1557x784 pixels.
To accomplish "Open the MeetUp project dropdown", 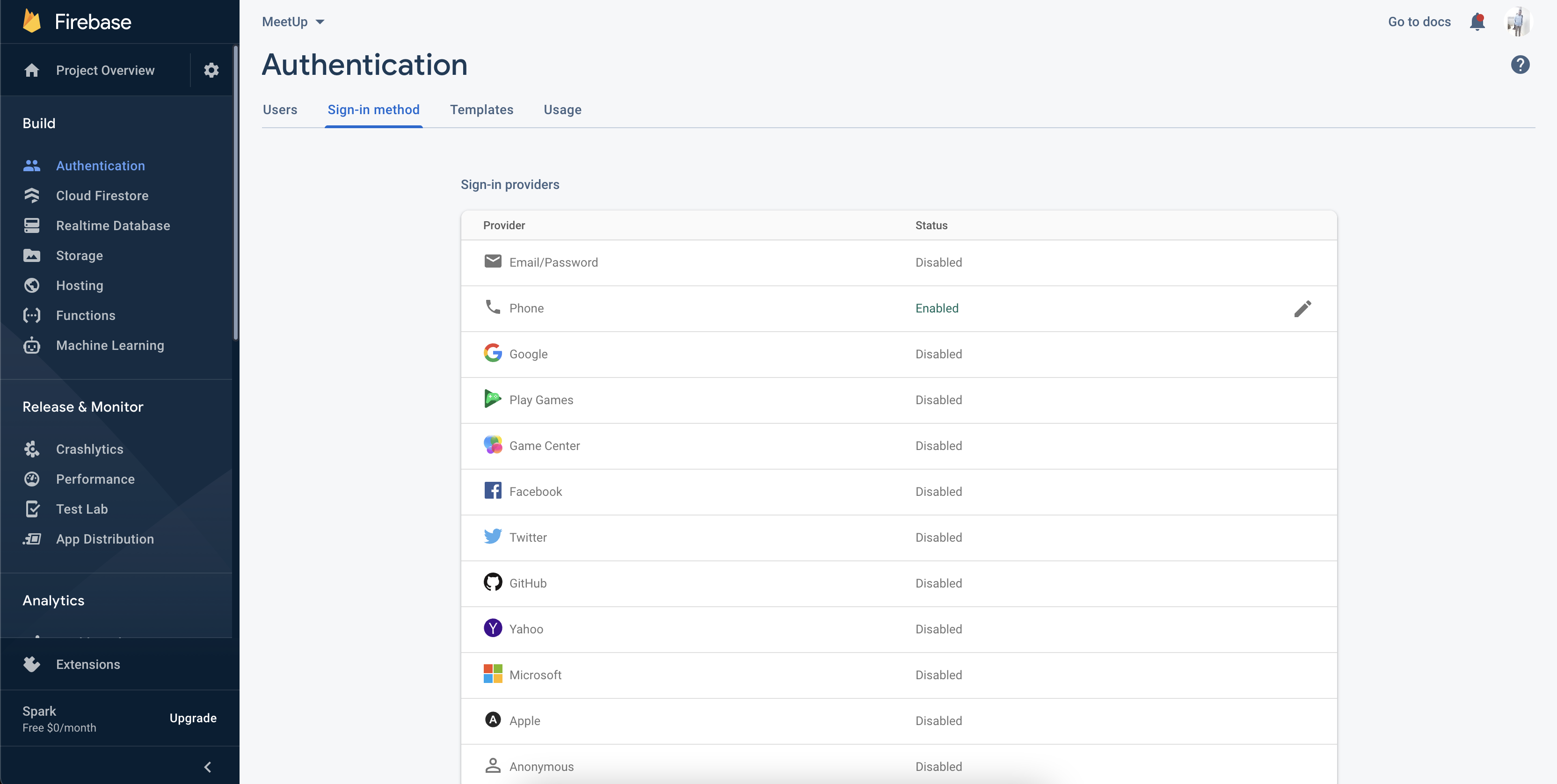I will coord(294,22).
